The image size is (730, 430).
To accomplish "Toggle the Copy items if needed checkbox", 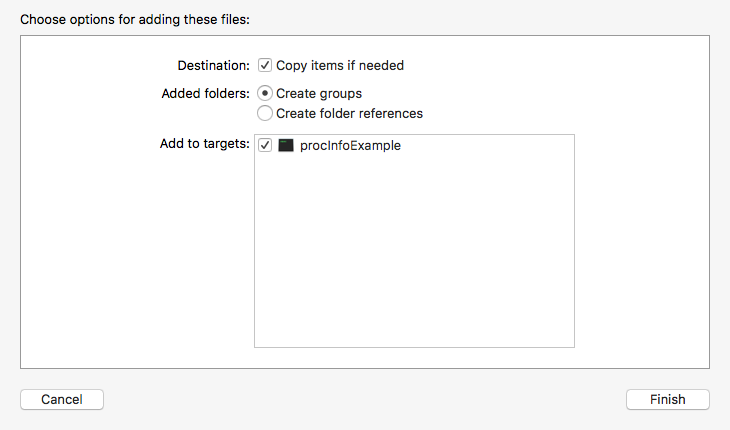I will pos(265,65).
